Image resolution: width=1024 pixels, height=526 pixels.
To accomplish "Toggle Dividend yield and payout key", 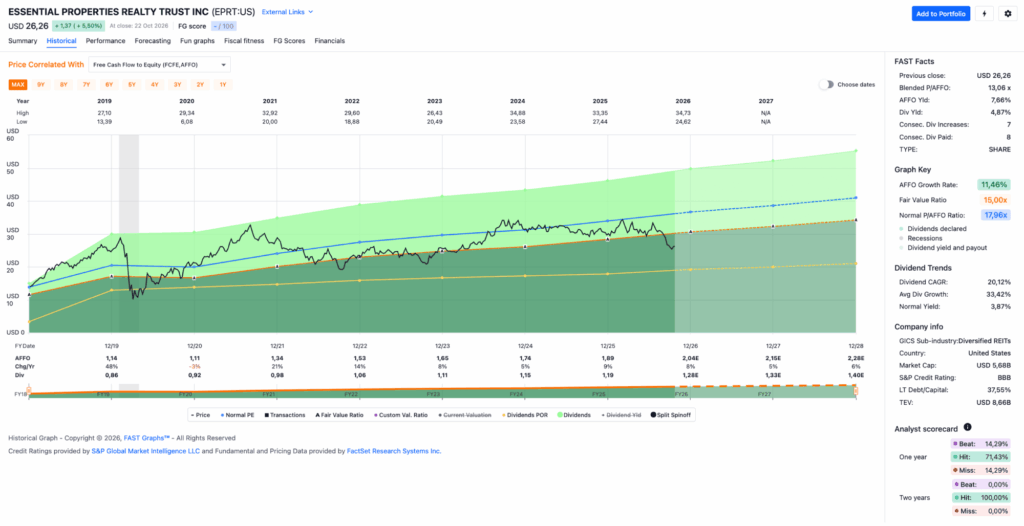I will (943, 248).
